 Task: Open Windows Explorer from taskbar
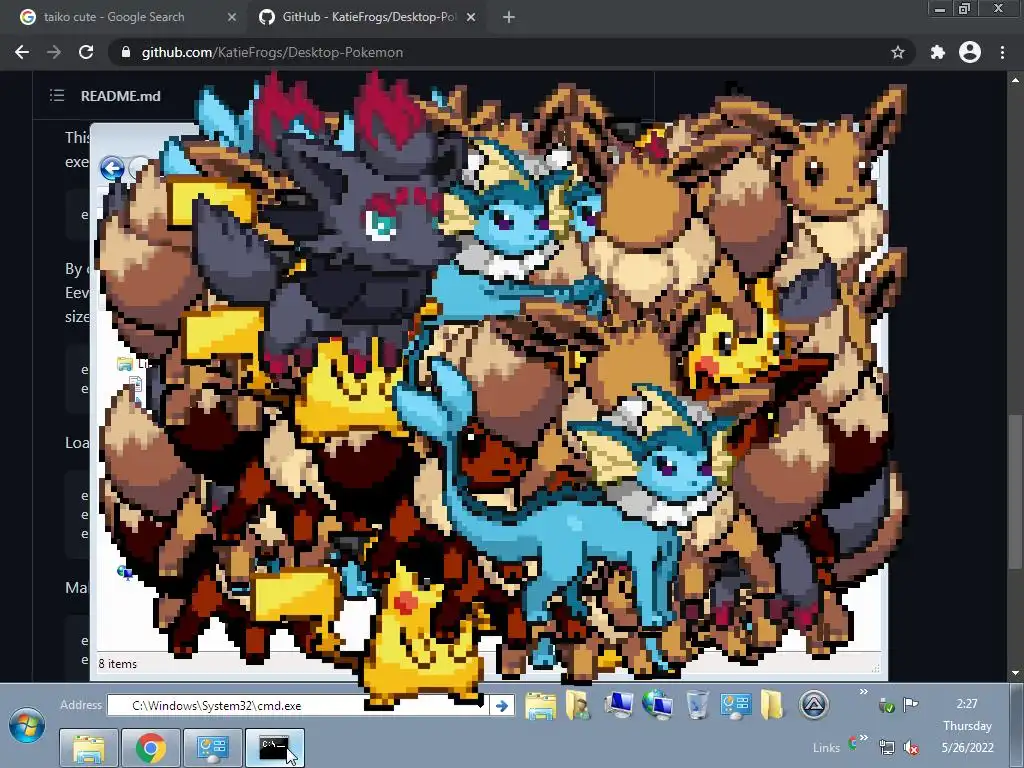click(x=89, y=748)
